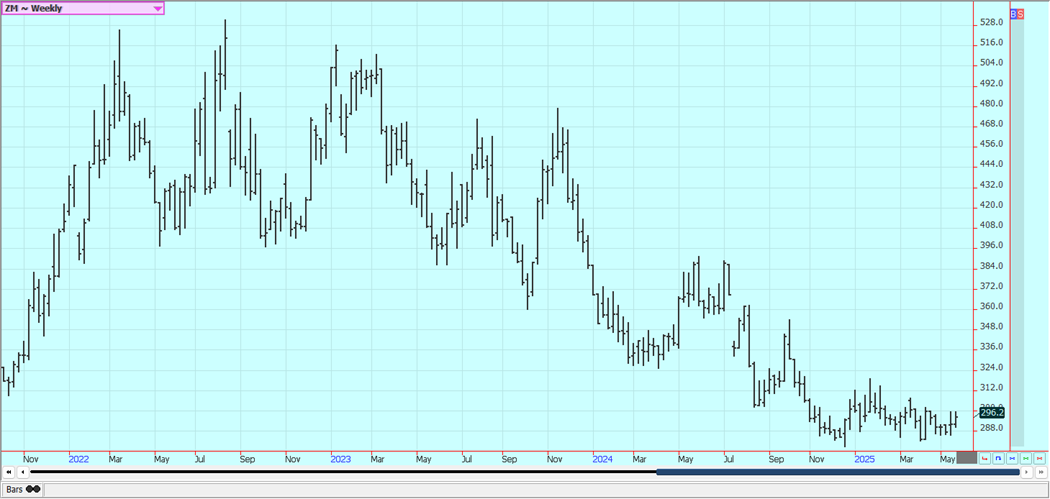This screenshot has width=1050, height=499.
Task: Click the 528.0 price axis label
Action: (x=990, y=22)
